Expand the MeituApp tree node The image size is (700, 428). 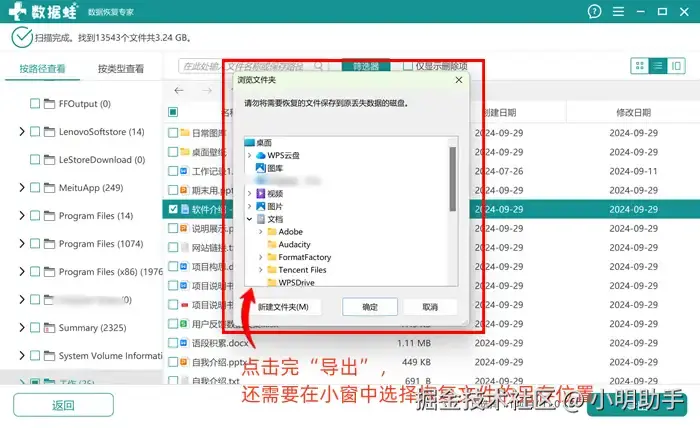click(21, 188)
